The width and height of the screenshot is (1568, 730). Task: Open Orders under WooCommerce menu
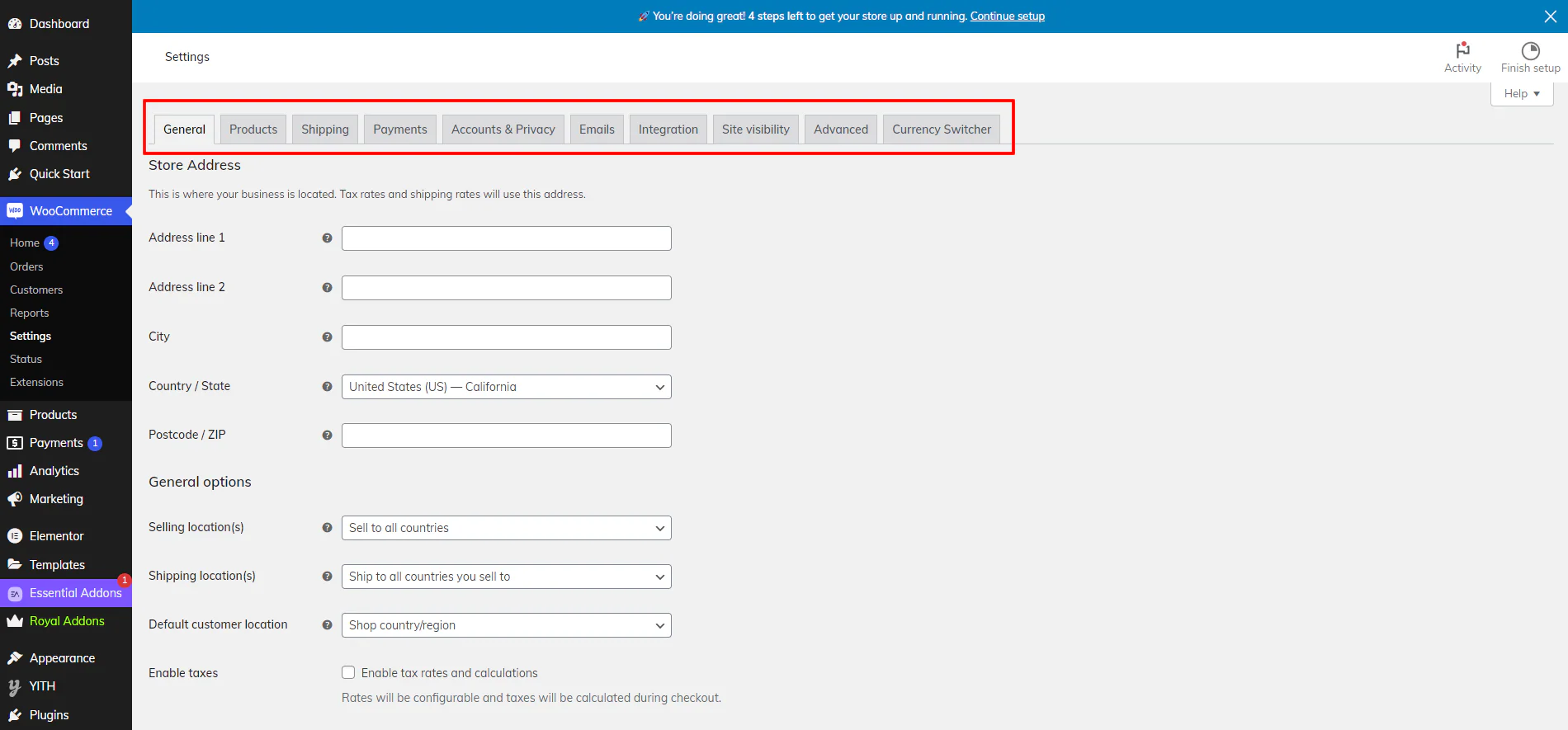tap(26, 266)
